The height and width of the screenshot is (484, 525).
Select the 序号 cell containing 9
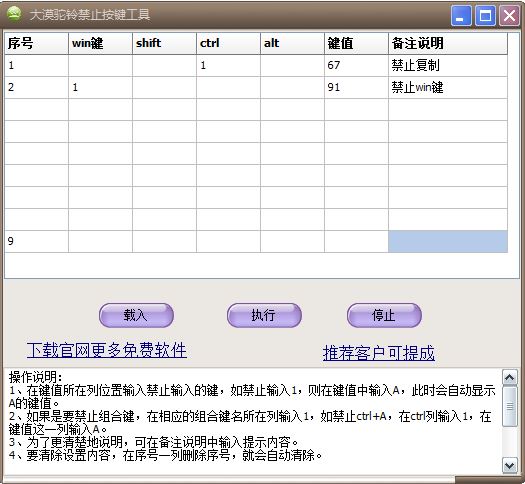tap(36, 241)
